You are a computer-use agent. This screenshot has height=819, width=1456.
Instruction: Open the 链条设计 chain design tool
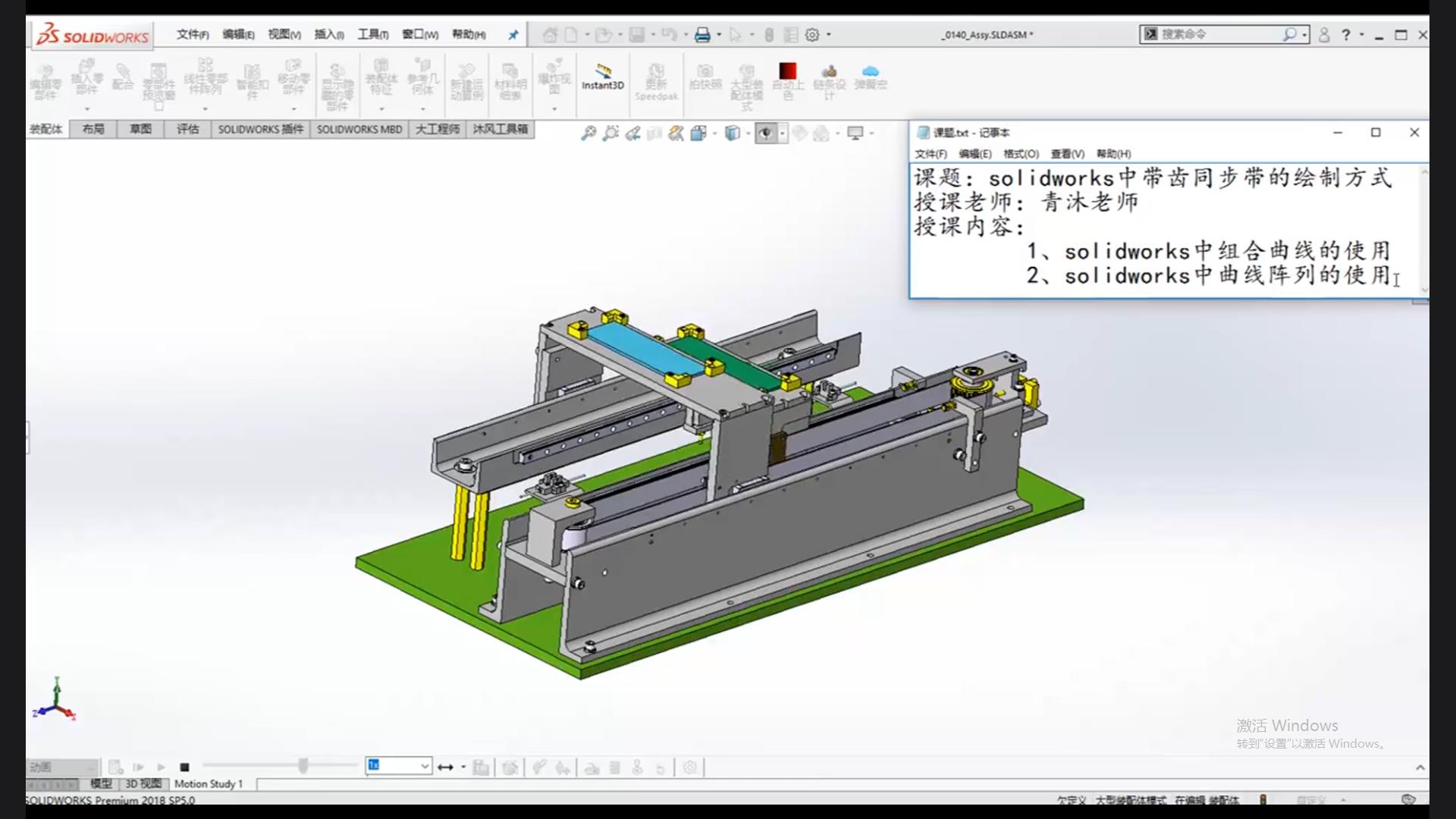[829, 82]
